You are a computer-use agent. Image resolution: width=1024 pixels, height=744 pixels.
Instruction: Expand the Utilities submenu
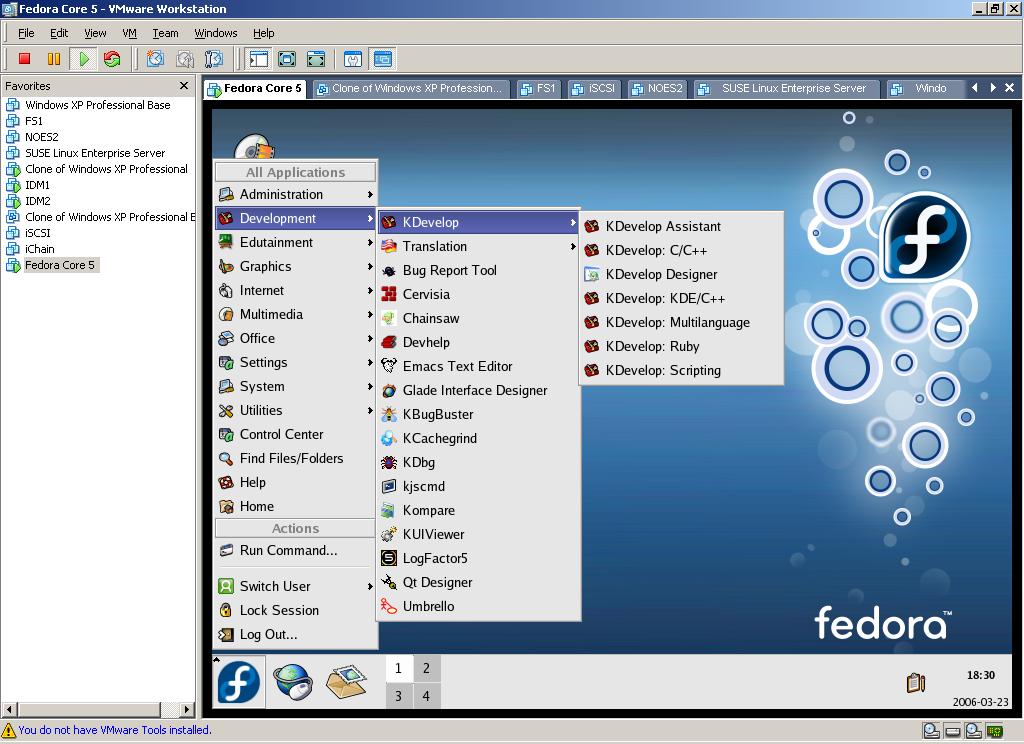[296, 410]
